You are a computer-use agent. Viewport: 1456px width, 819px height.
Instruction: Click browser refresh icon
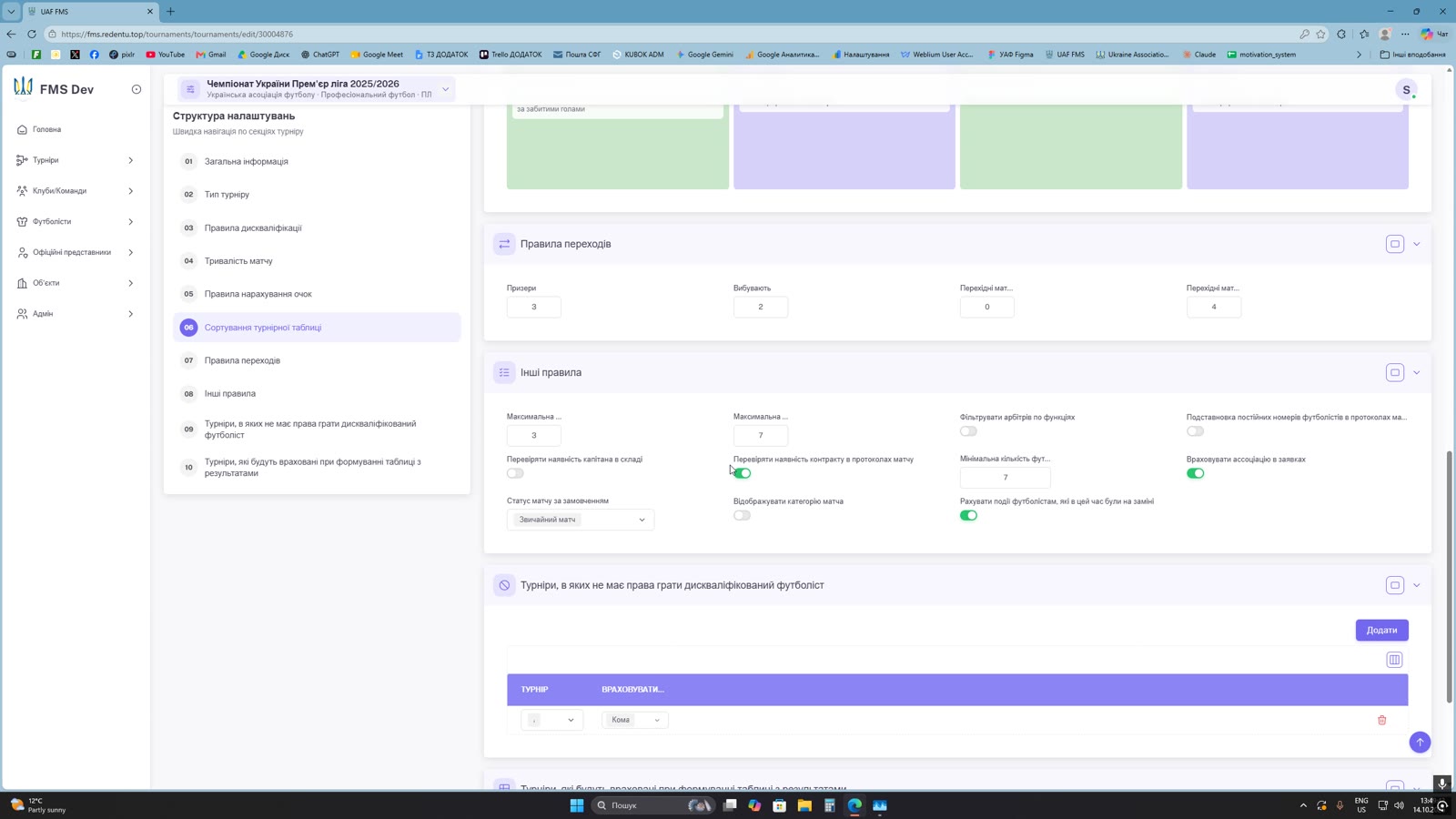coord(32,34)
